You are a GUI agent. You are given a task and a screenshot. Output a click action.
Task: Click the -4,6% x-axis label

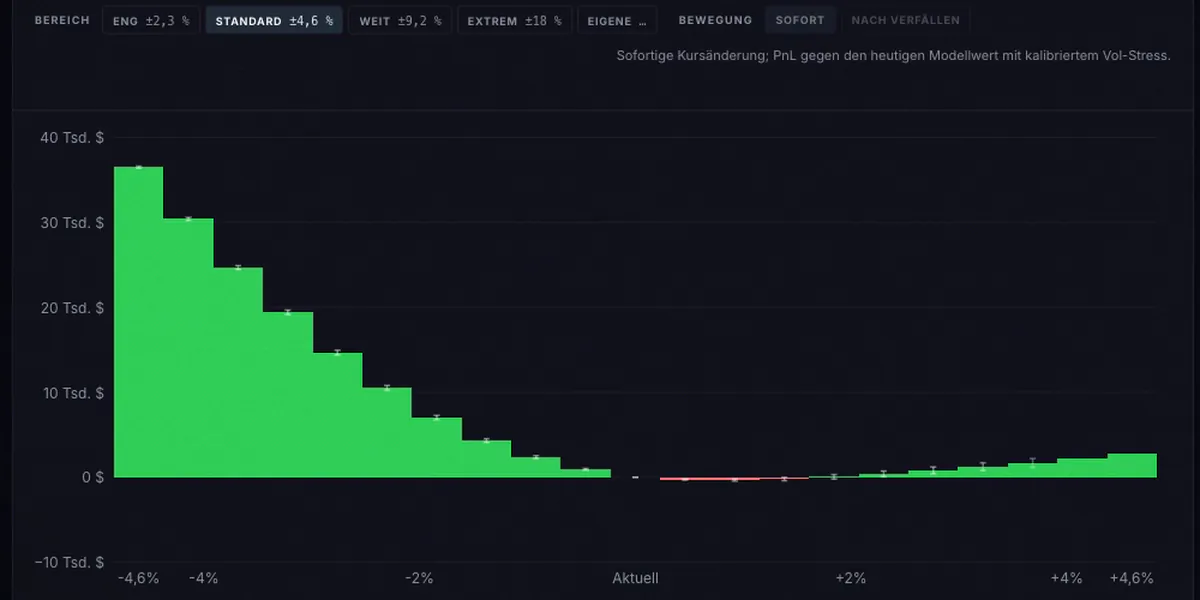[138, 578]
